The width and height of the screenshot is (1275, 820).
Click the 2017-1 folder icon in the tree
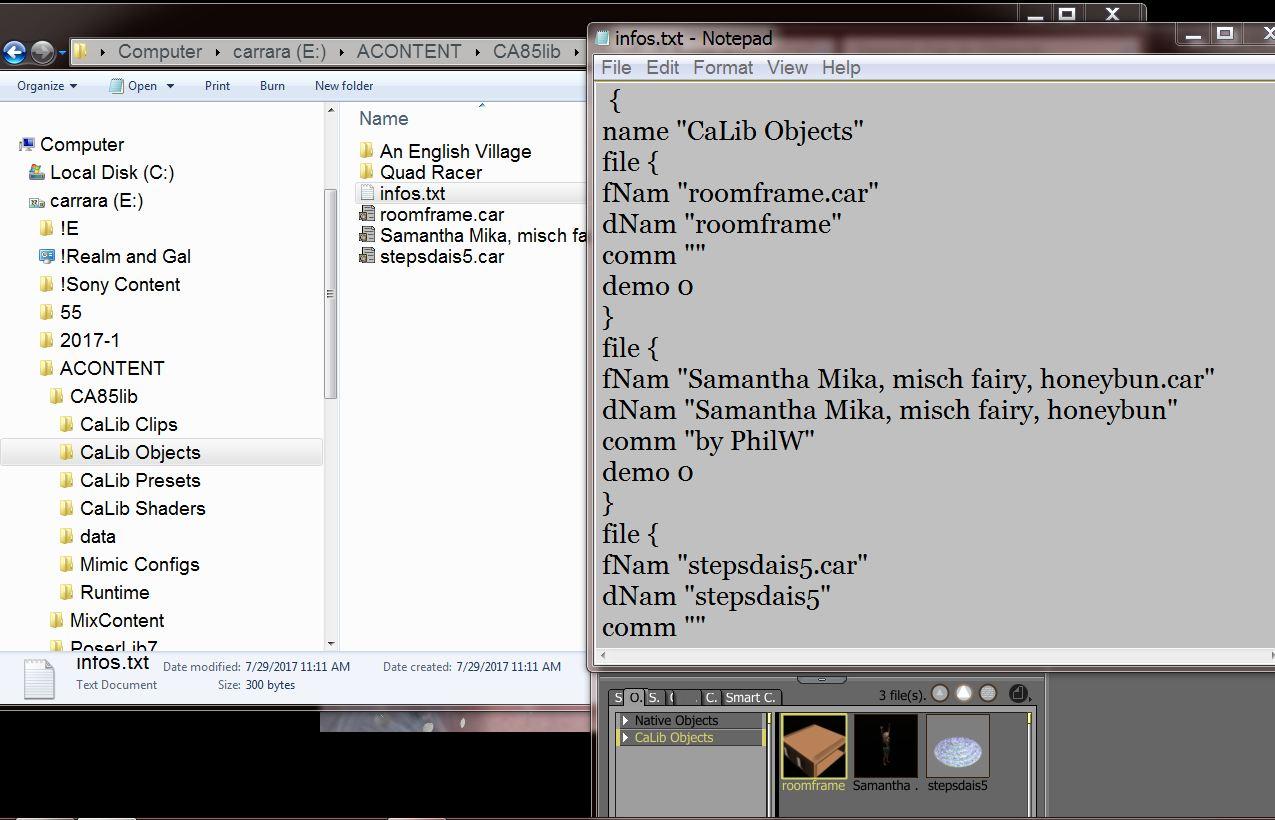coord(47,340)
